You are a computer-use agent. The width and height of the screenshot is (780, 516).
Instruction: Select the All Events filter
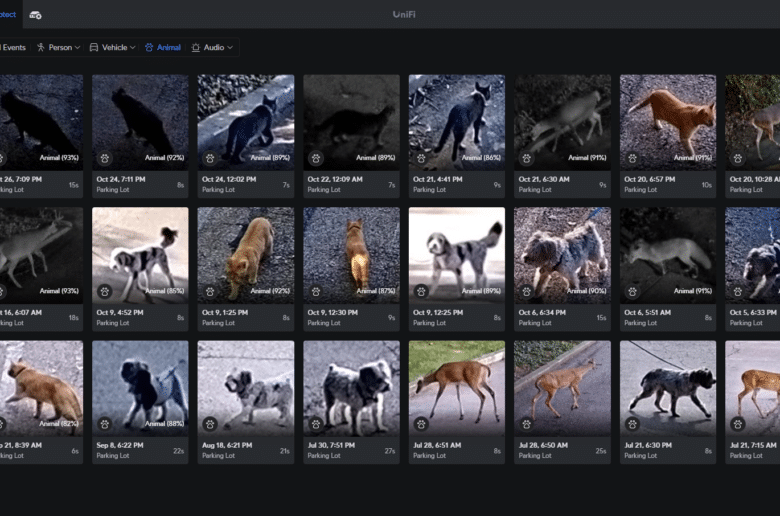pos(13,47)
